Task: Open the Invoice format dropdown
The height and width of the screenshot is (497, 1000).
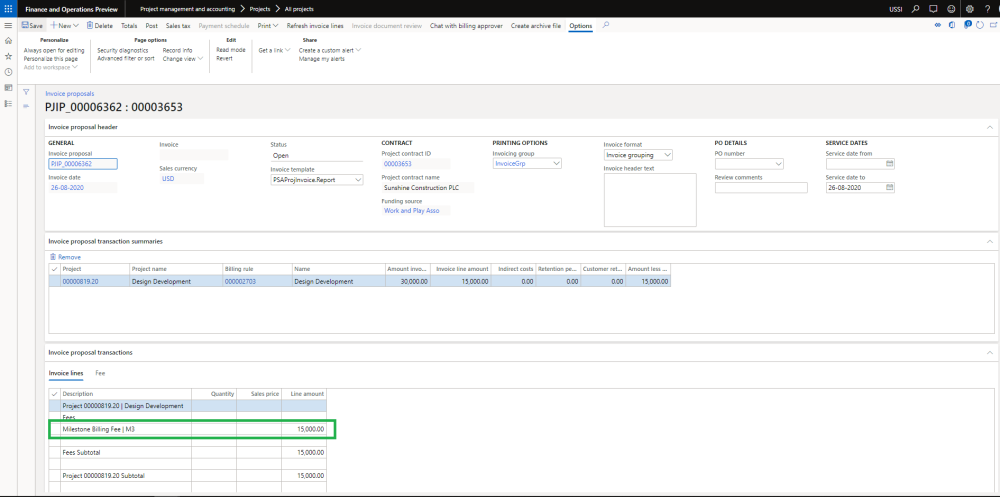Action: 668,155
